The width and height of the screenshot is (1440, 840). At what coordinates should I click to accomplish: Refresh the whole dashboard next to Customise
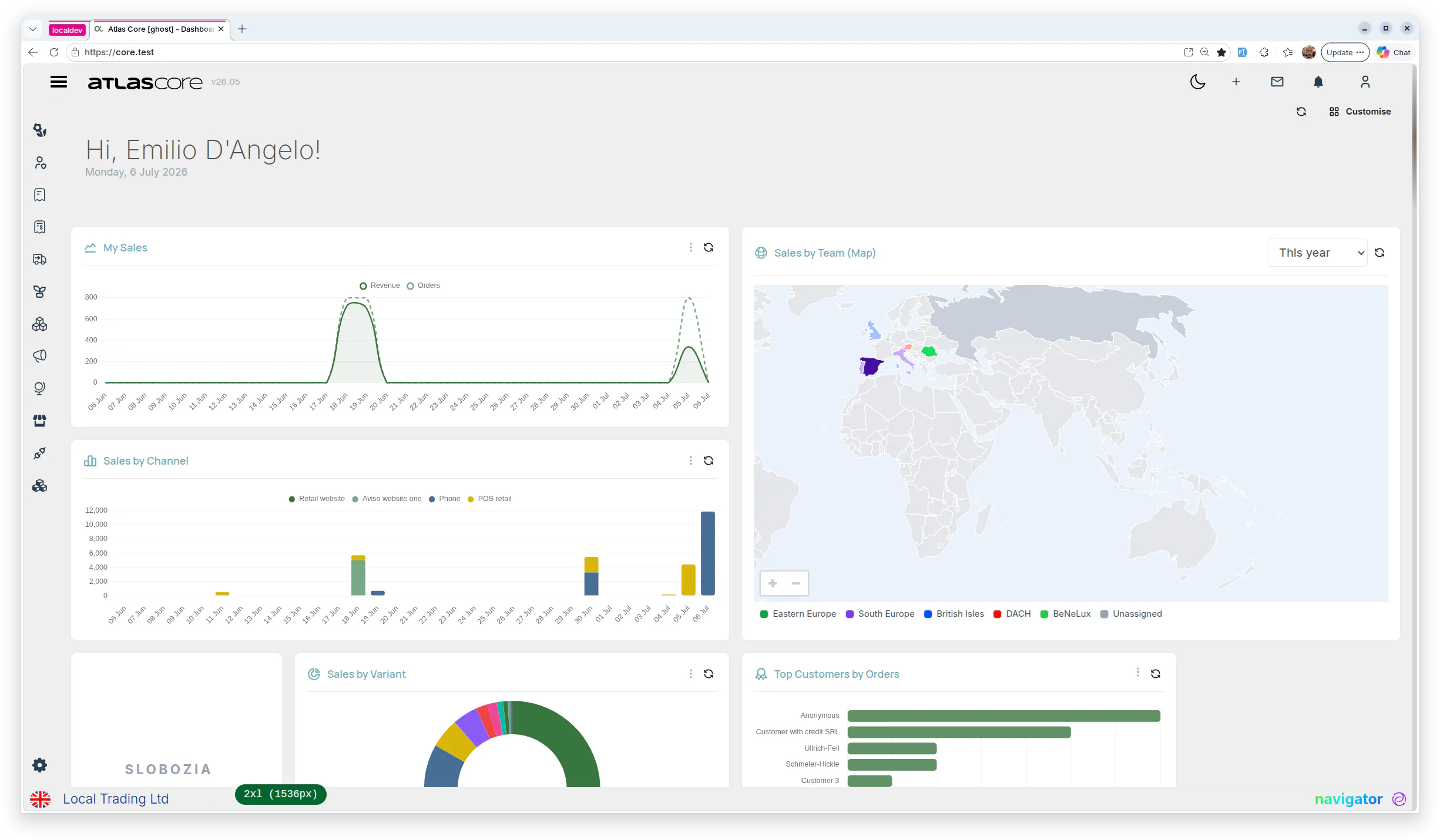click(1301, 112)
